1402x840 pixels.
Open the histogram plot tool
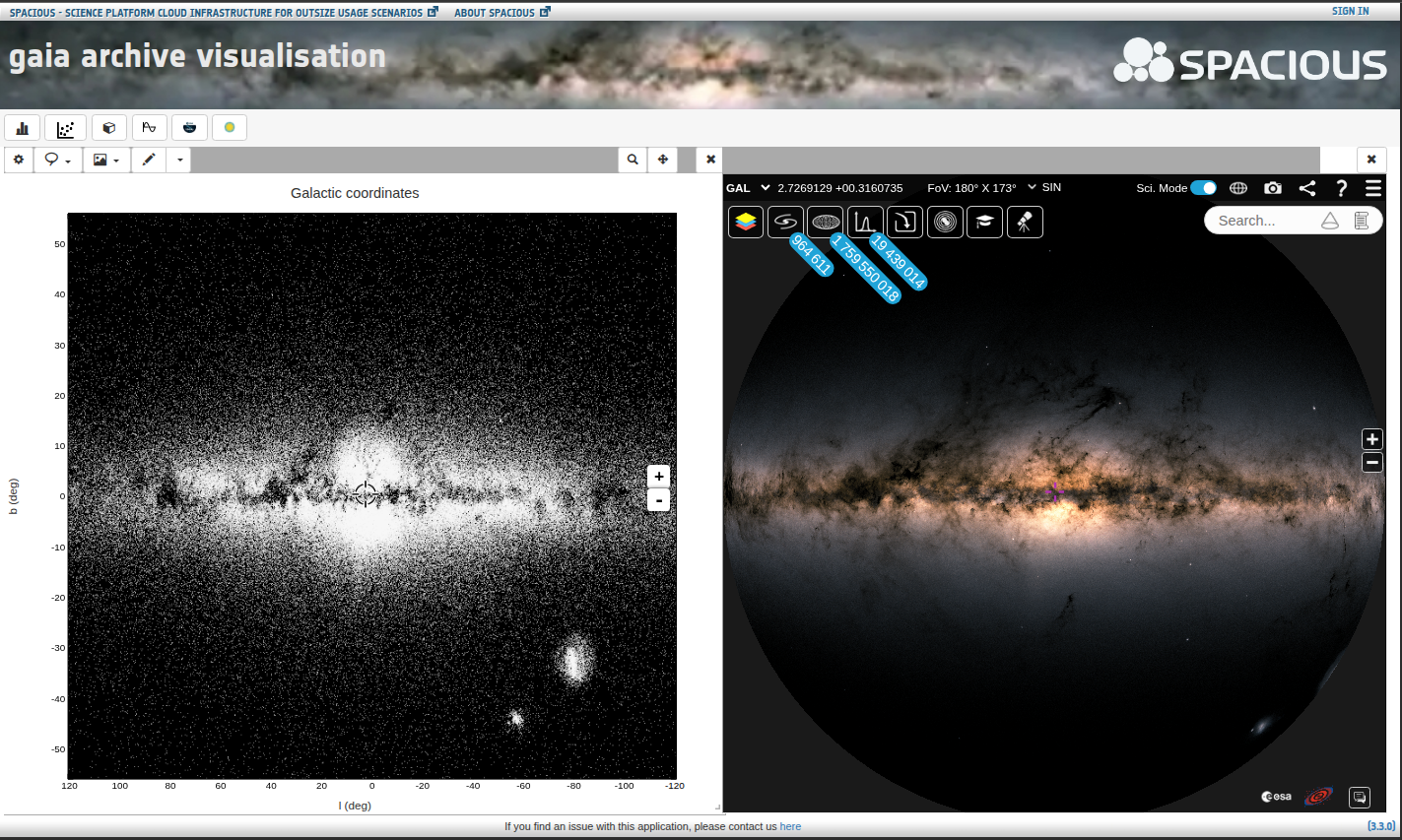22,128
